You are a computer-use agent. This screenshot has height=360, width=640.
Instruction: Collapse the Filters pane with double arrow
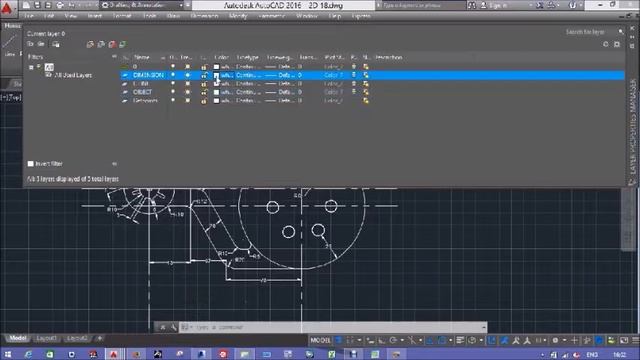pyautogui.click(x=114, y=56)
